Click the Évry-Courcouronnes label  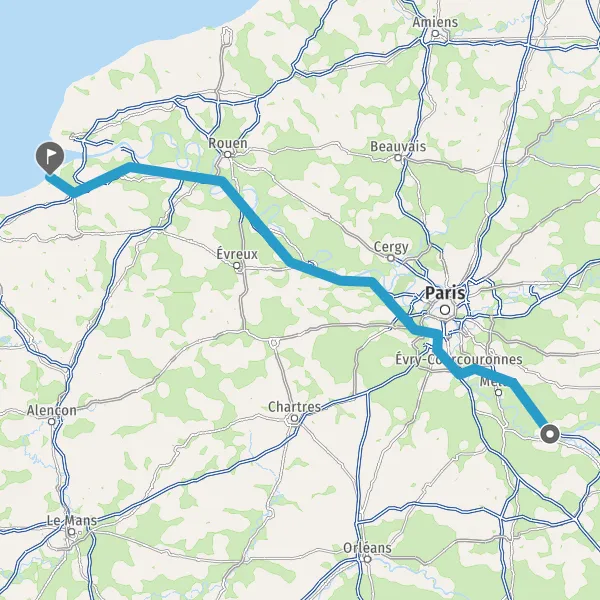click(458, 359)
